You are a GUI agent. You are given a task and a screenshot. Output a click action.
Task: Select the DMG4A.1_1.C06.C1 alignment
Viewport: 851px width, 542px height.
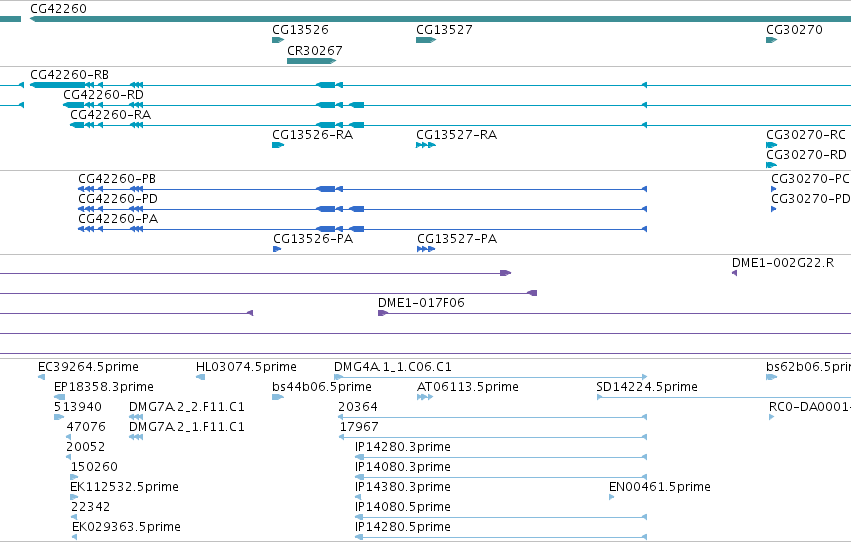click(x=491, y=377)
